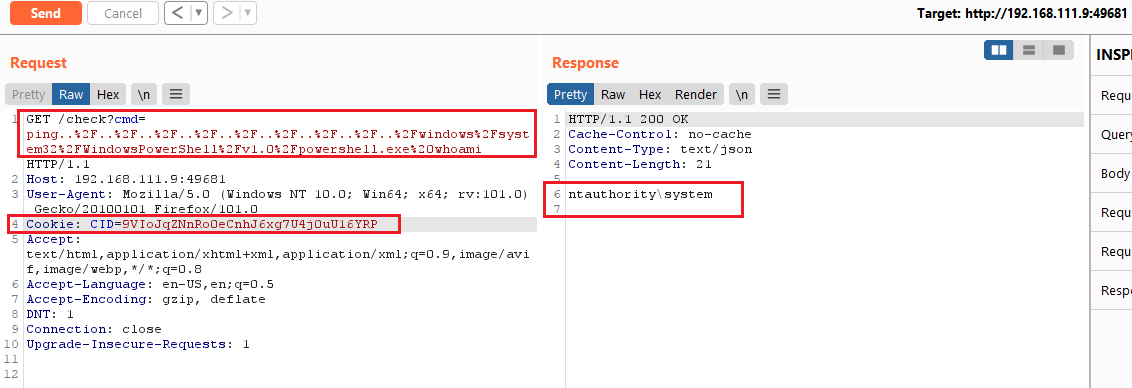
Task: Click the Inspector panel heading
Action: click(1113, 55)
